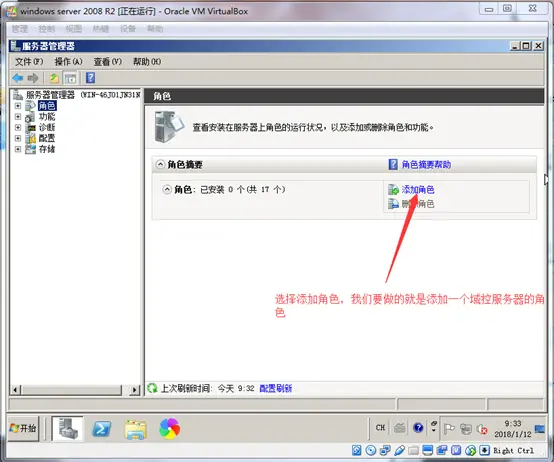This screenshot has height=462, width=554.
Task: Click the Back arrow in Server Manager toolbar
Action: pyautogui.click(x=18, y=78)
